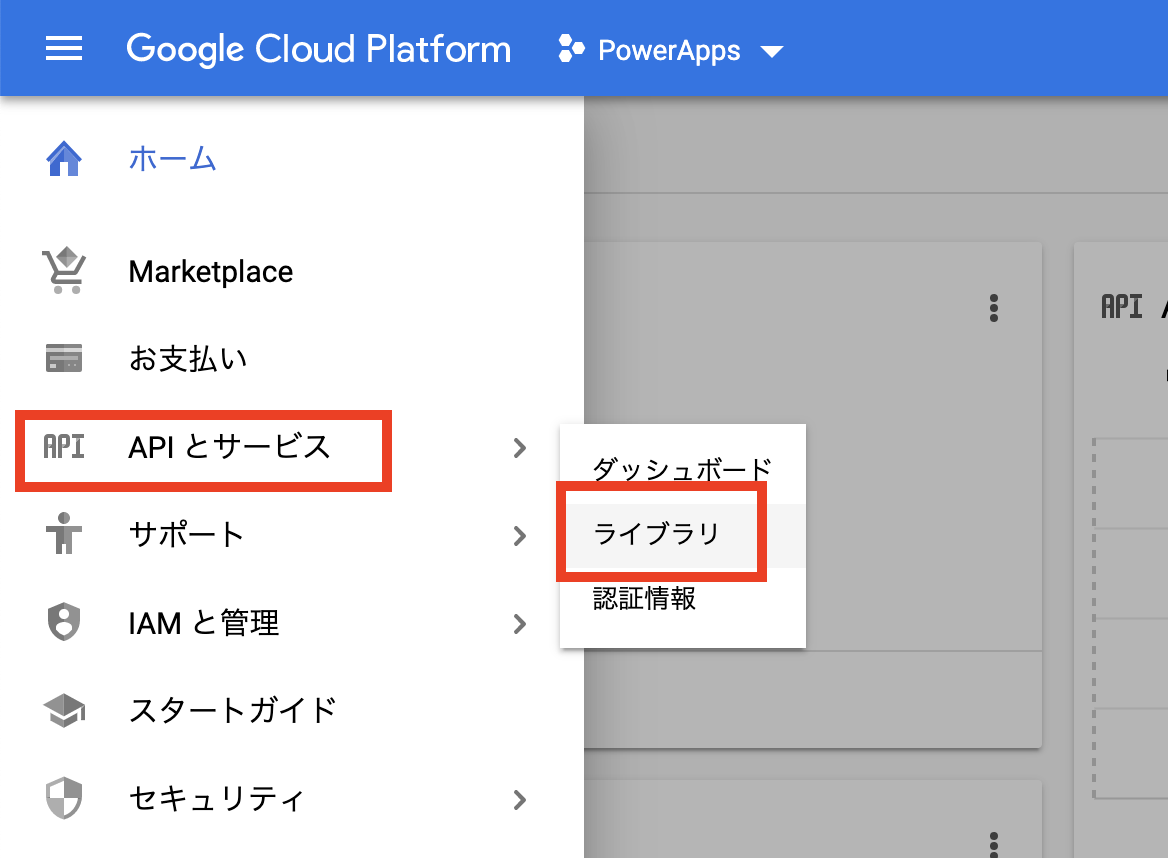Open スタートガイド from the sidebar

click(x=232, y=710)
